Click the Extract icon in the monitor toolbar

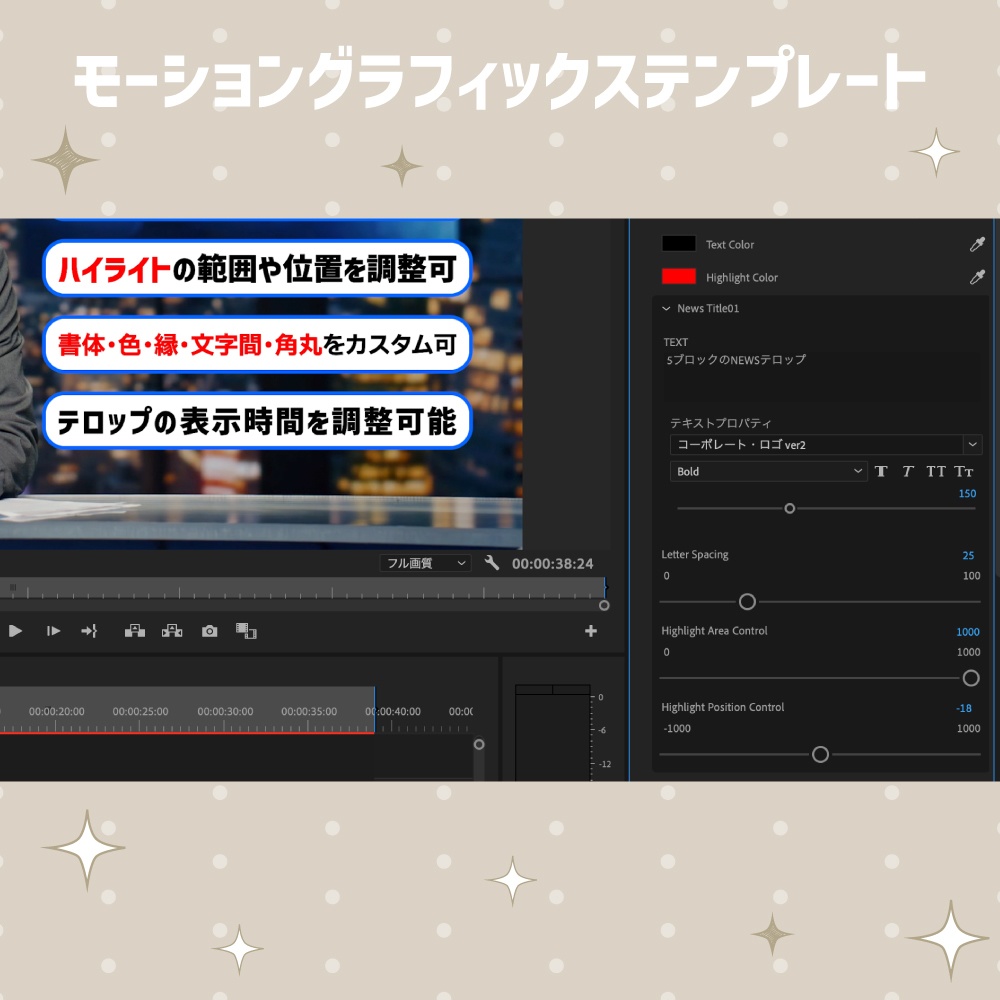[172, 631]
